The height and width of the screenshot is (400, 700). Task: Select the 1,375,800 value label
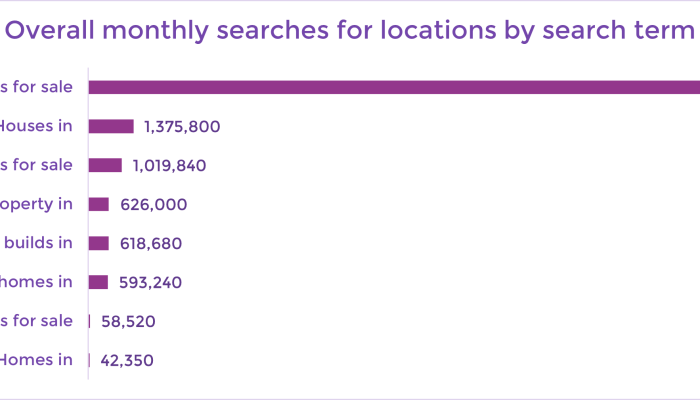(182, 127)
